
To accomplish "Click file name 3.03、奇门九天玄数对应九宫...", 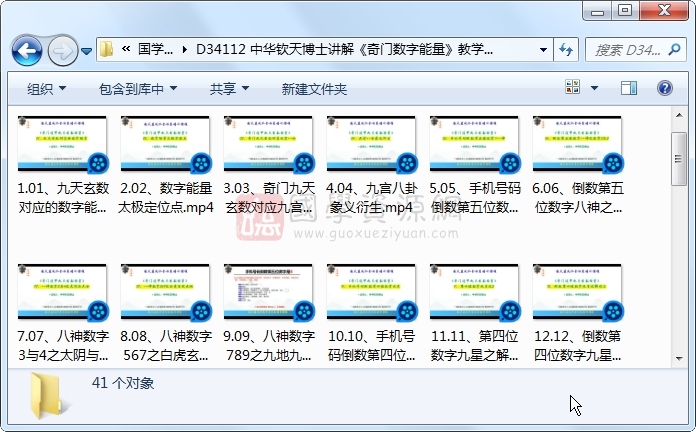I will (x=269, y=198).
